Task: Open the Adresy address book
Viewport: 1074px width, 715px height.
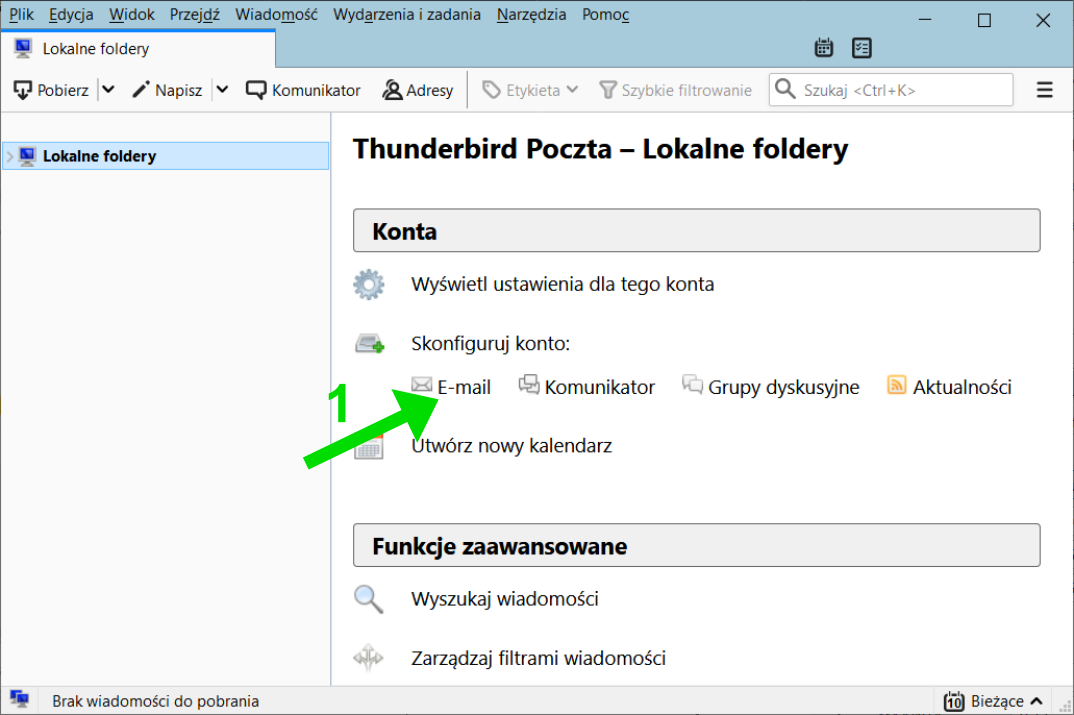Action: (x=418, y=90)
